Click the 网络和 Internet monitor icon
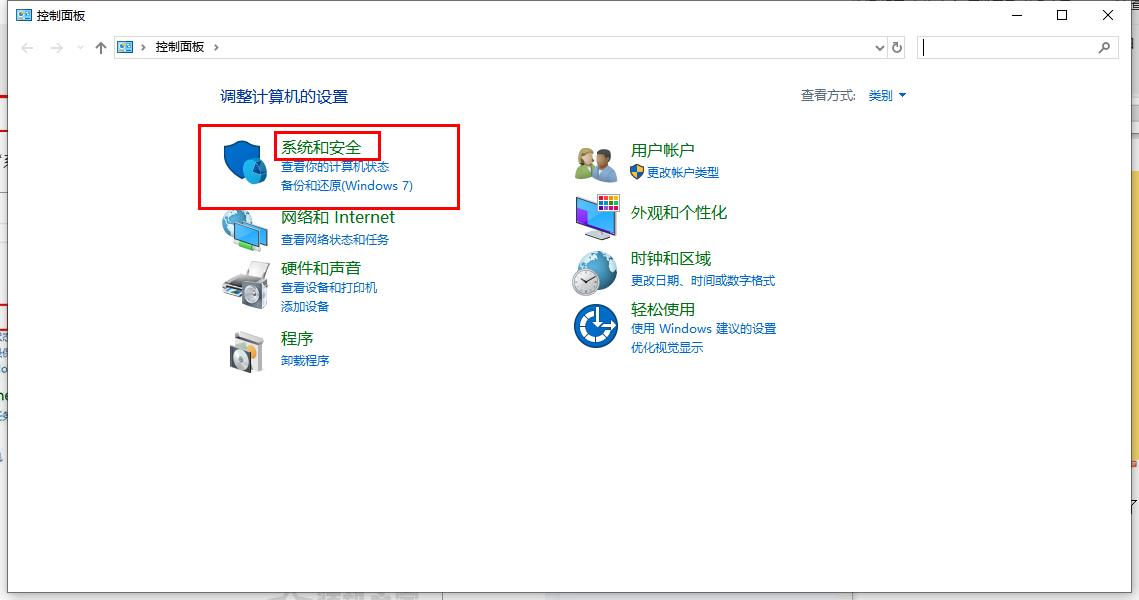Viewport: 1139px width, 600px height. pyautogui.click(x=243, y=228)
